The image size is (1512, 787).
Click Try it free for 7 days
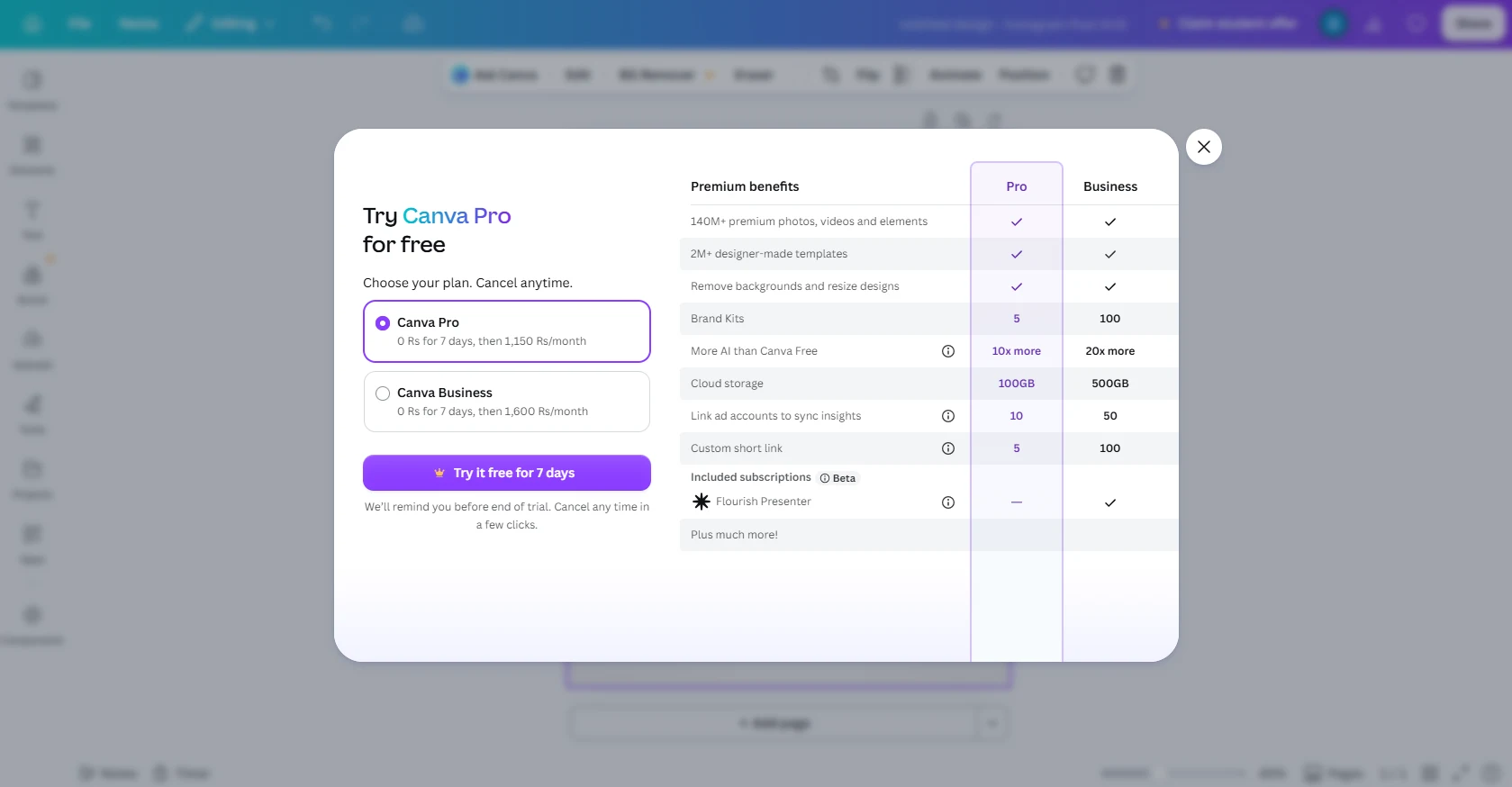coord(507,473)
